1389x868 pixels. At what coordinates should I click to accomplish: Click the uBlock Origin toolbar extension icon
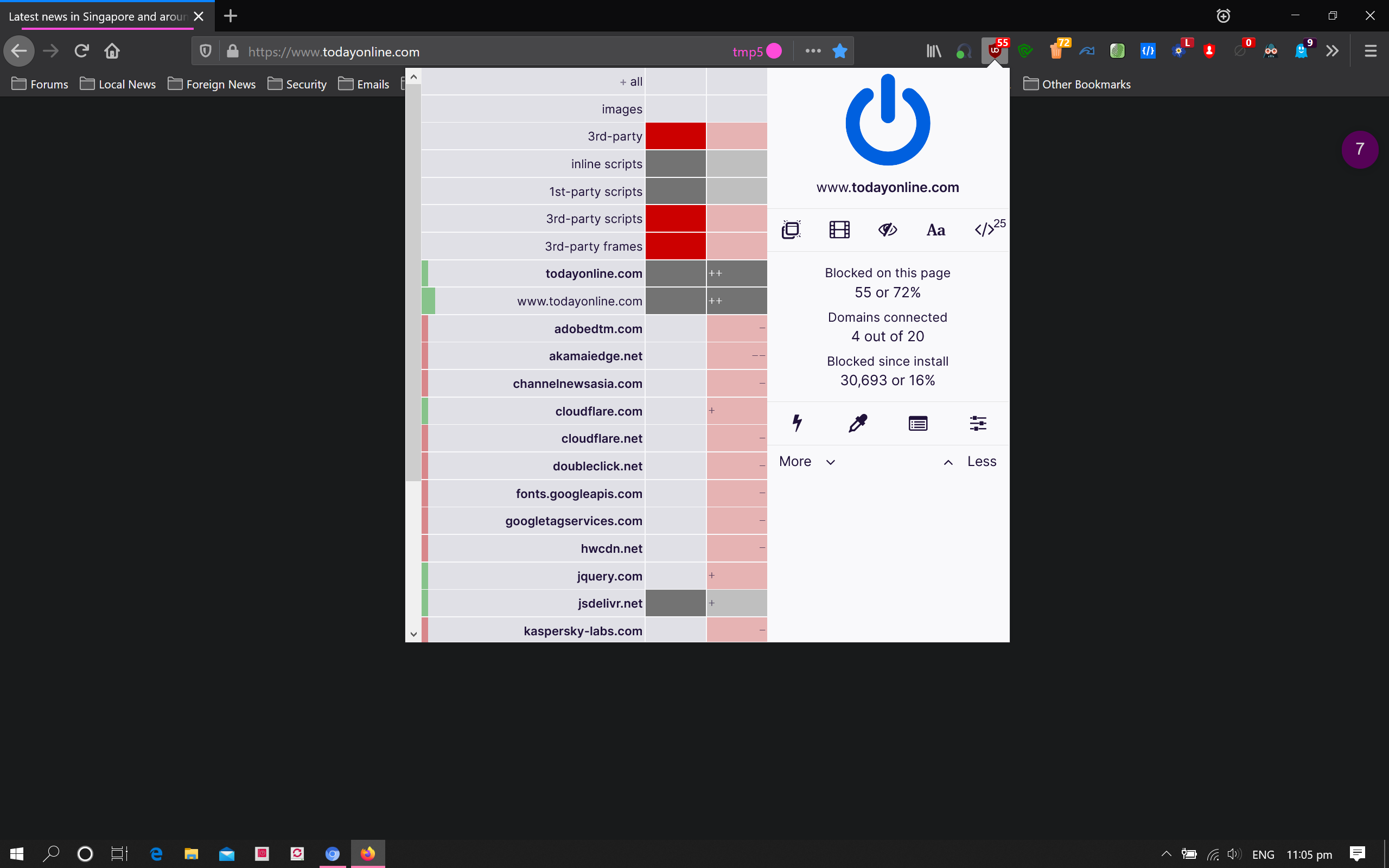tap(995, 51)
